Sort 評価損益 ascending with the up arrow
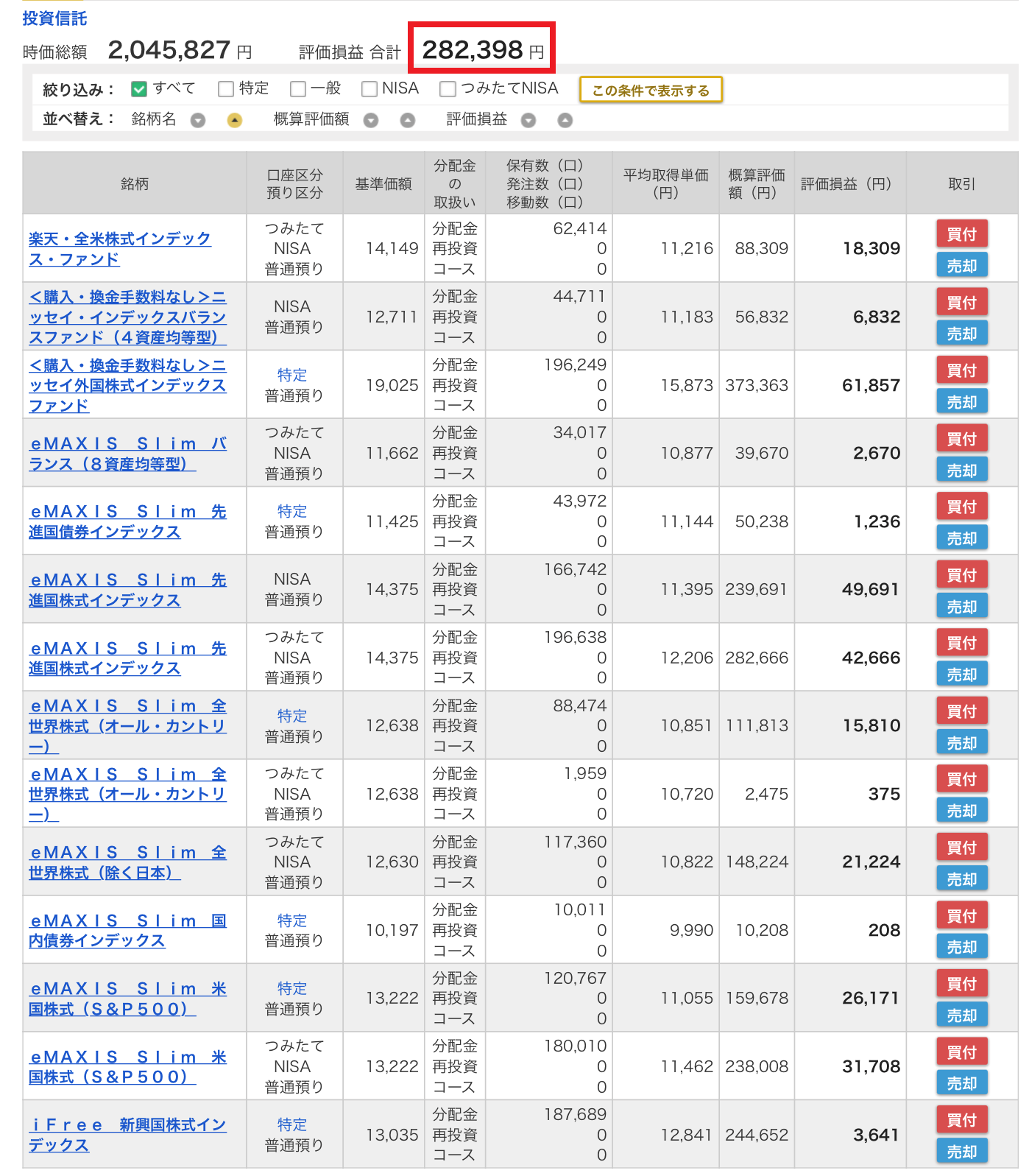This screenshot has height=1176, width=1029. coord(565,120)
